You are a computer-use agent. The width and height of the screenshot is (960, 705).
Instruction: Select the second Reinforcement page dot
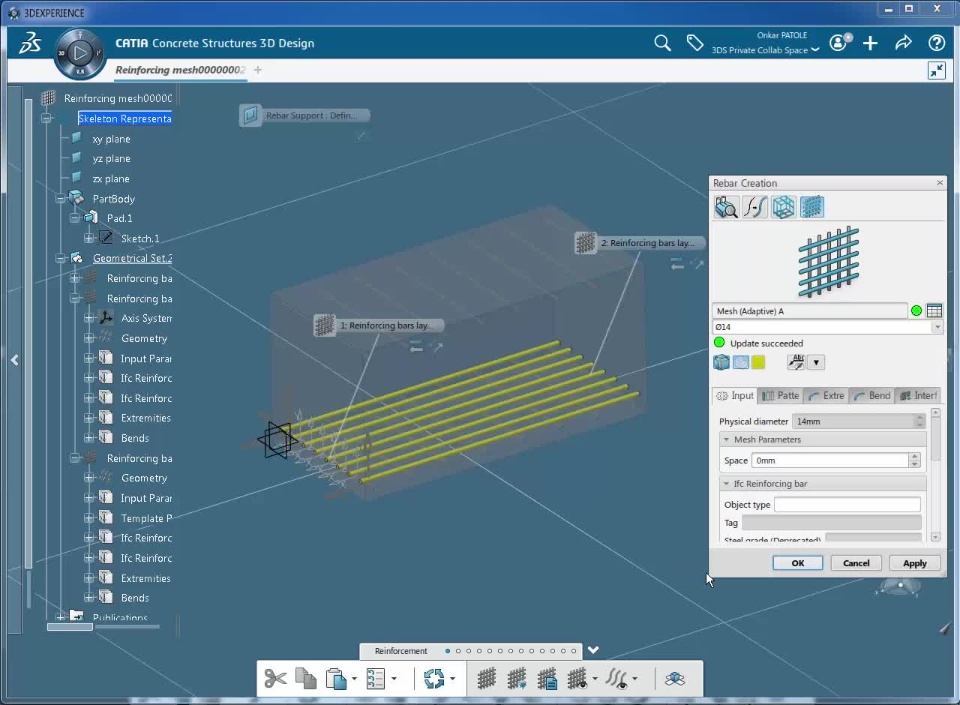tap(458, 651)
